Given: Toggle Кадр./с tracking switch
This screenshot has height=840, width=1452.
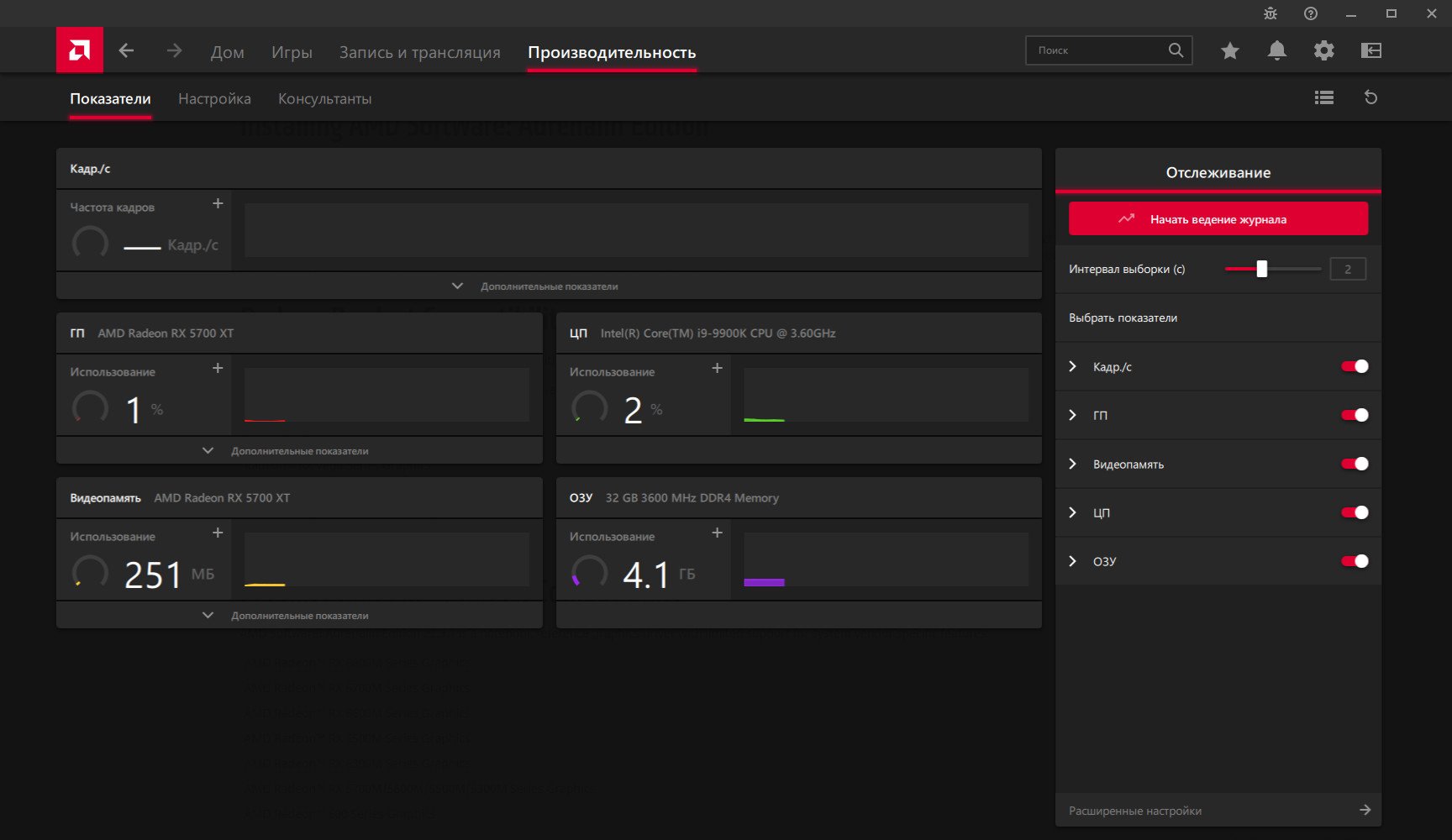Looking at the screenshot, I should tap(1355, 366).
